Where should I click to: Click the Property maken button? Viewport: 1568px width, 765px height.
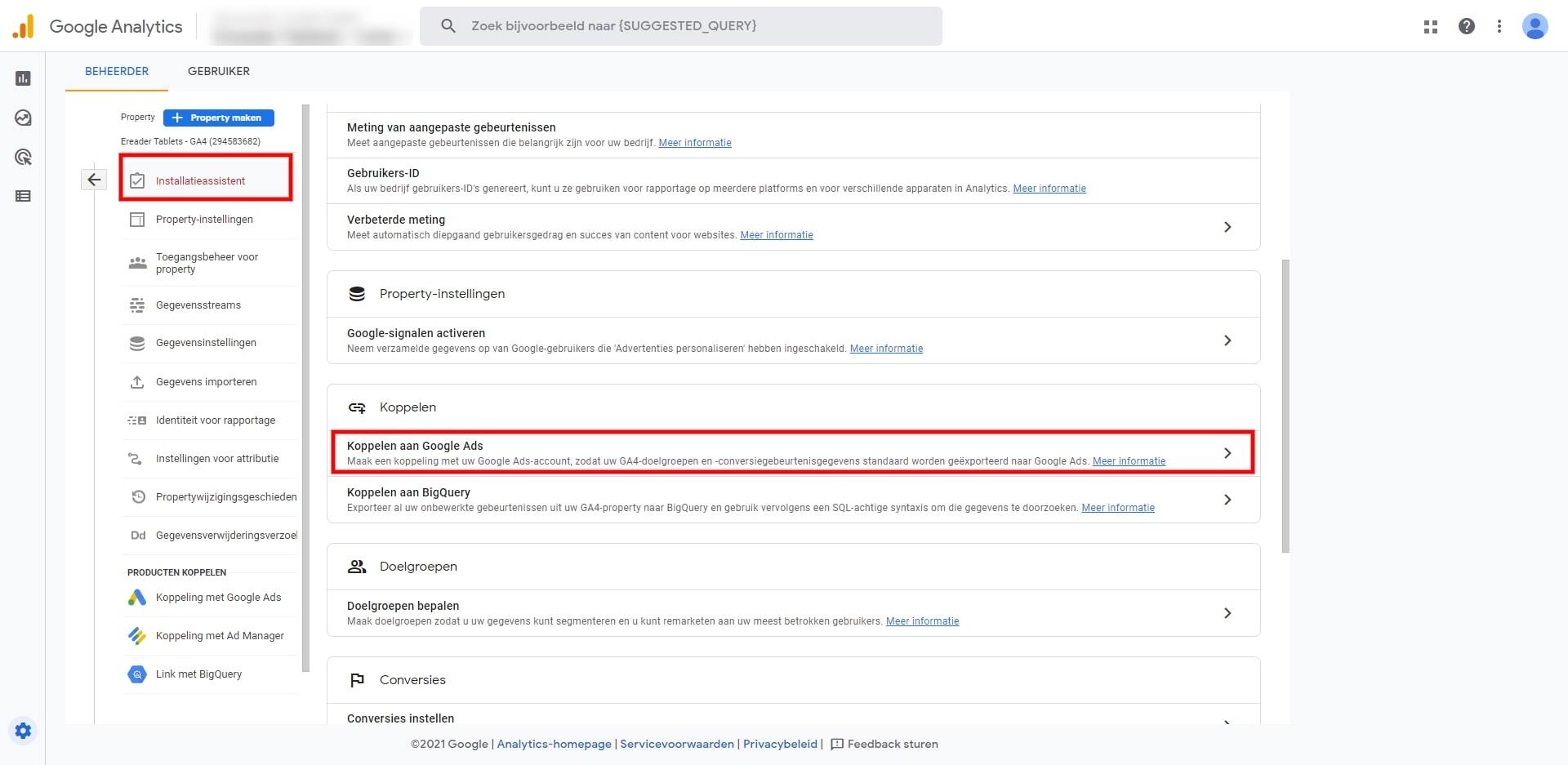(219, 118)
